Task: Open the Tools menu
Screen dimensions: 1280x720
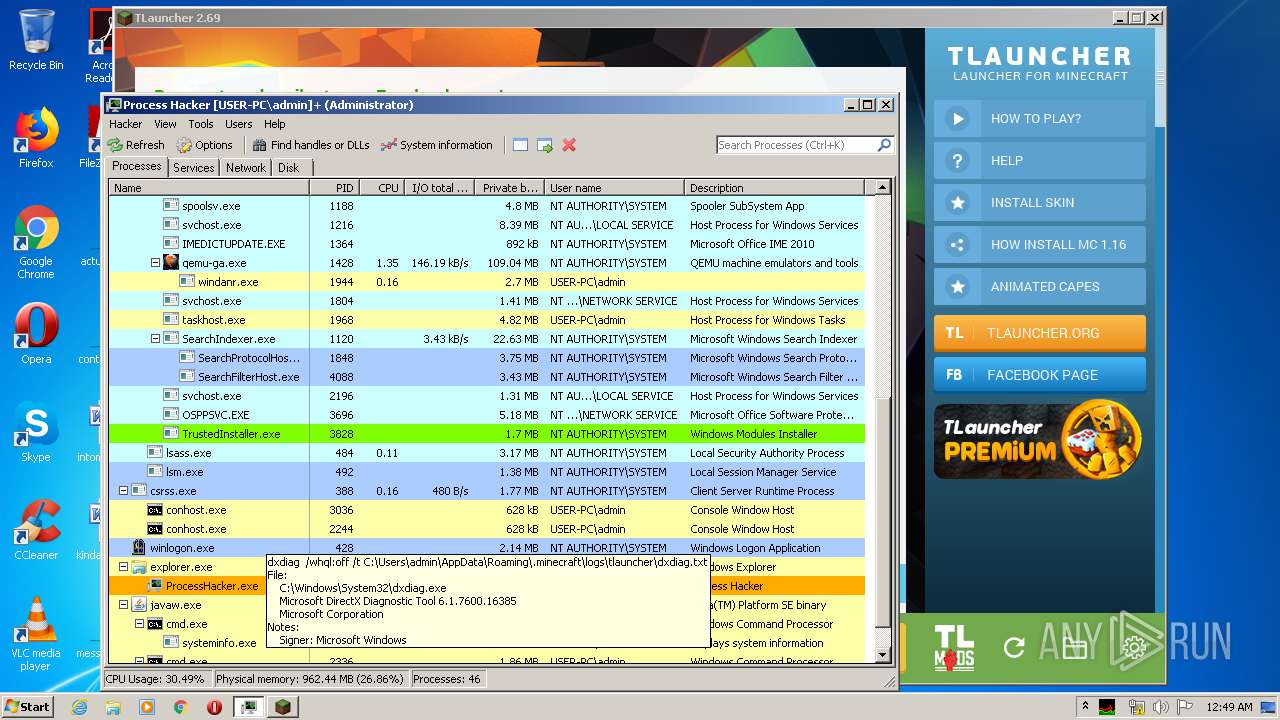Action: (x=201, y=124)
